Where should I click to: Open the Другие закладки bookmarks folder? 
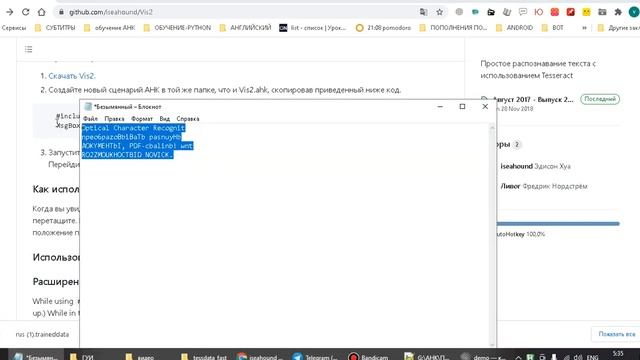tap(618, 28)
